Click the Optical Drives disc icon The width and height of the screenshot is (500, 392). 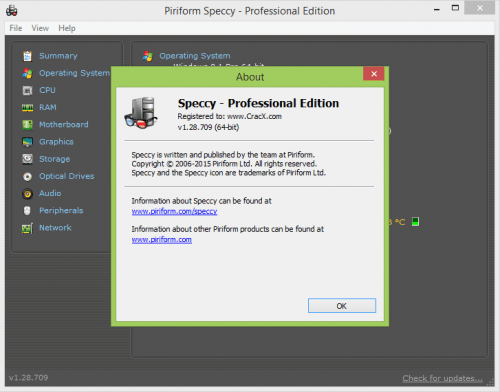tap(27, 176)
